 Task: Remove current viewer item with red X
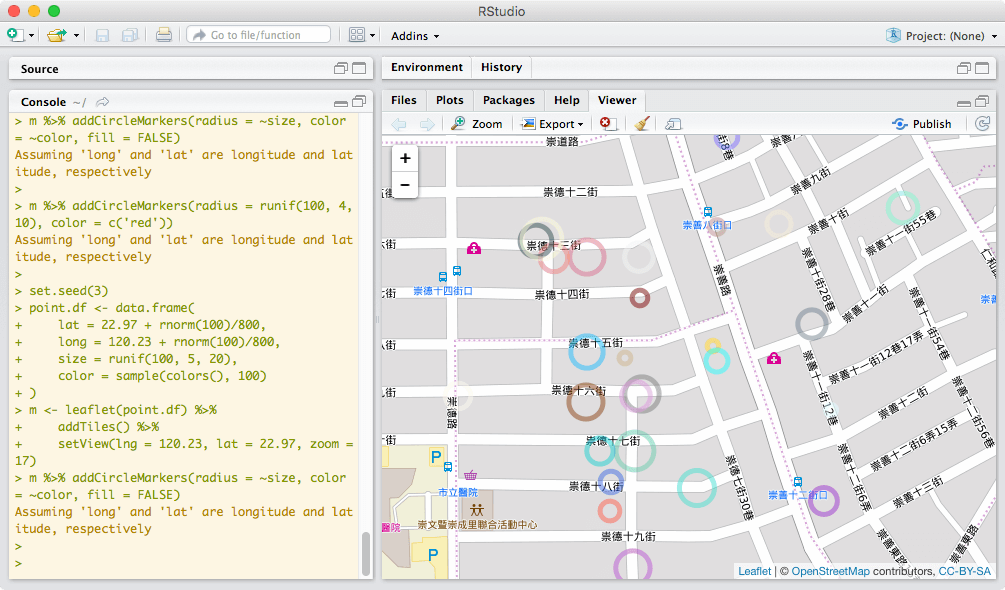(x=606, y=124)
